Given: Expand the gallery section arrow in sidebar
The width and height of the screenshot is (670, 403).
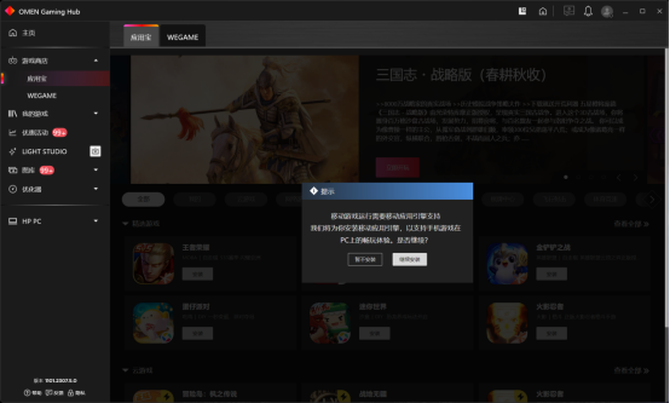Looking at the screenshot, I should 96,170.
